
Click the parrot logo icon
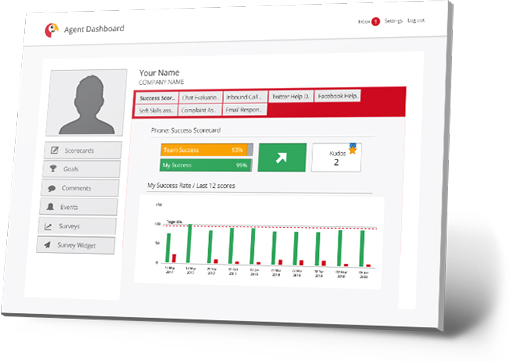51,30
